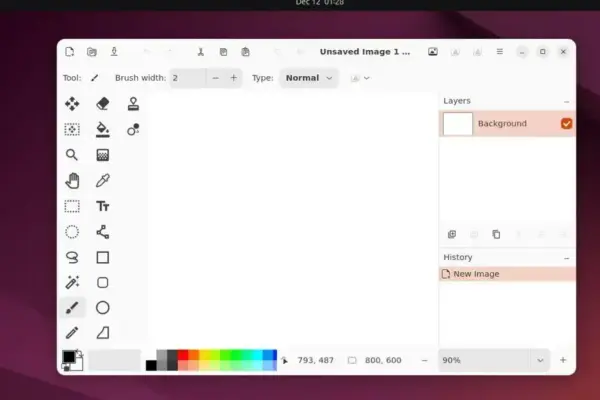Open the brush Type dropdown showing Normal

[309, 78]
